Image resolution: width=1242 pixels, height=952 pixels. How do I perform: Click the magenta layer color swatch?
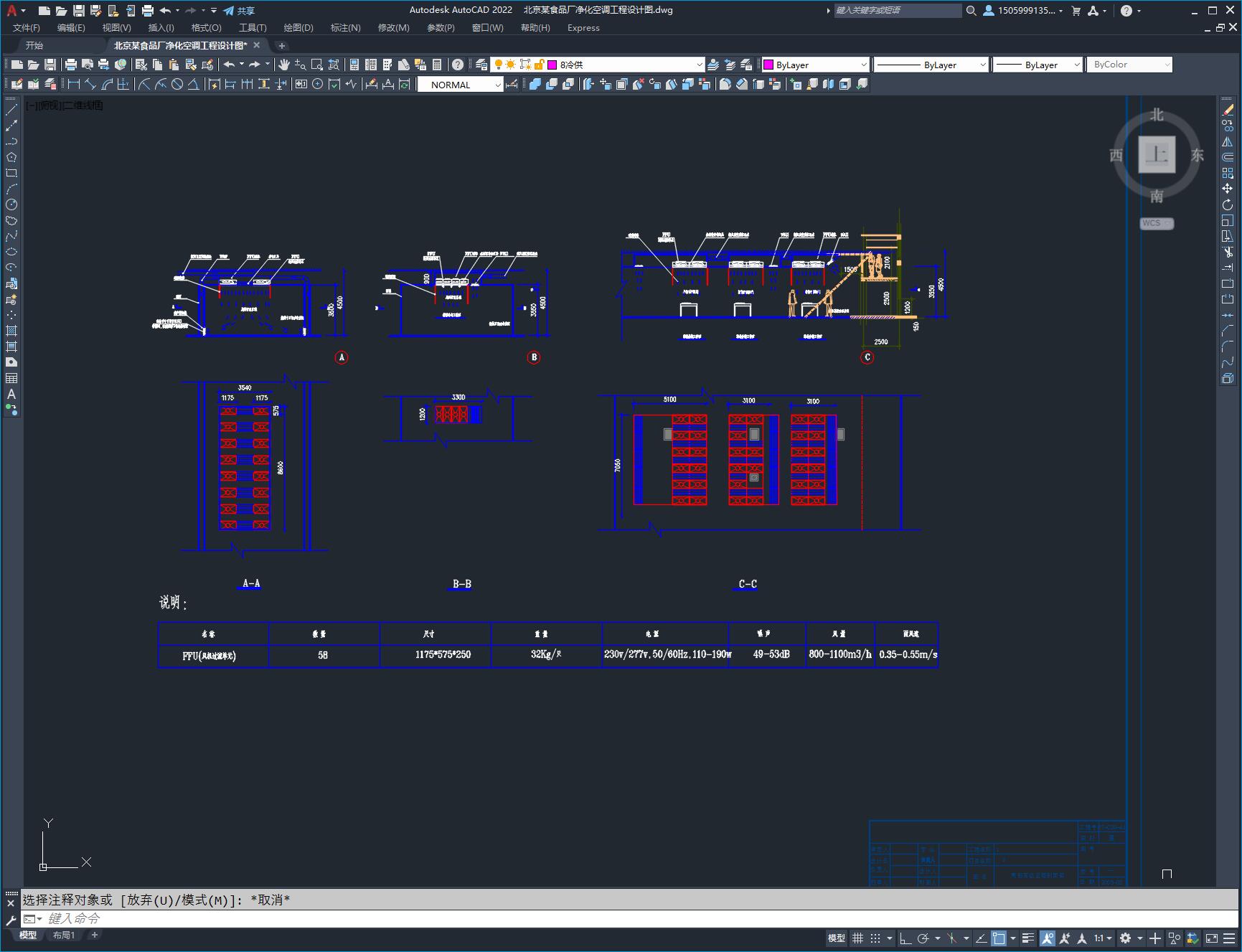[x=552, y=65]
